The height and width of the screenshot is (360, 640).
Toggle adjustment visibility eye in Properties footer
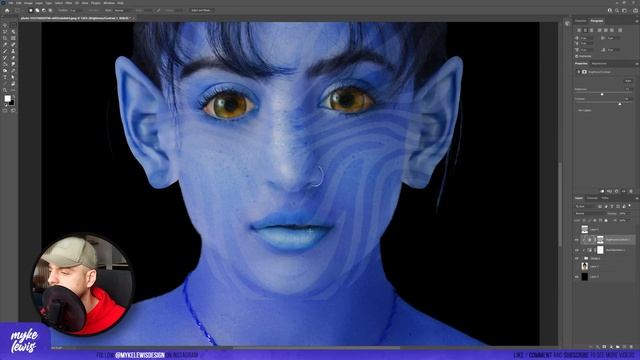(x=623, y=191)
